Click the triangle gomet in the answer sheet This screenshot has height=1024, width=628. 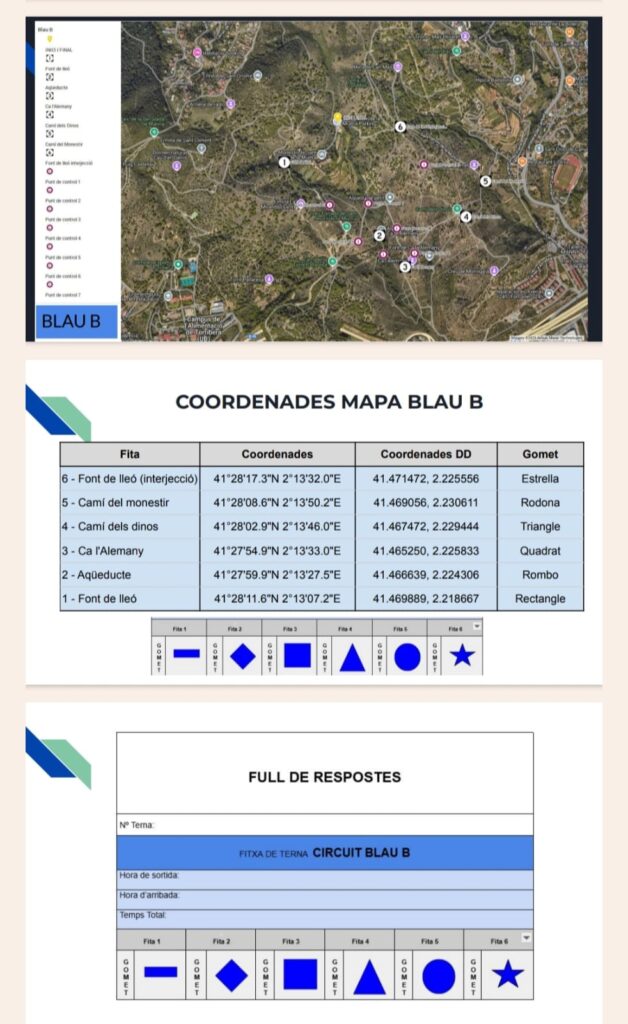click(x=369, y=974)
